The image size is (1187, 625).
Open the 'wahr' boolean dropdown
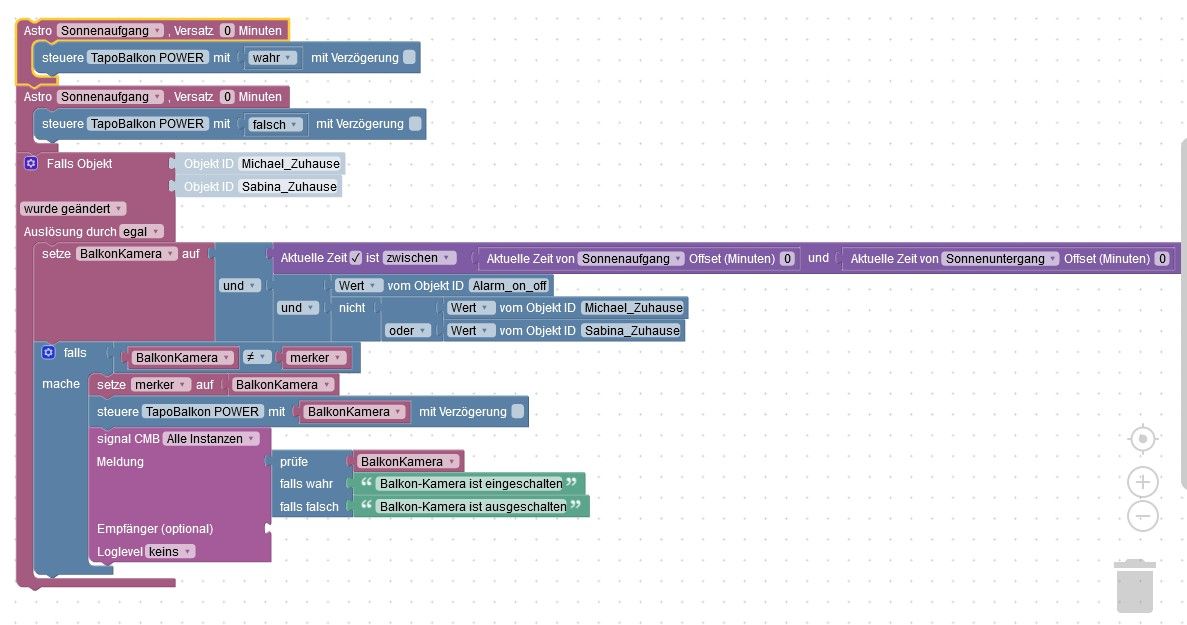tap(273, 58)
